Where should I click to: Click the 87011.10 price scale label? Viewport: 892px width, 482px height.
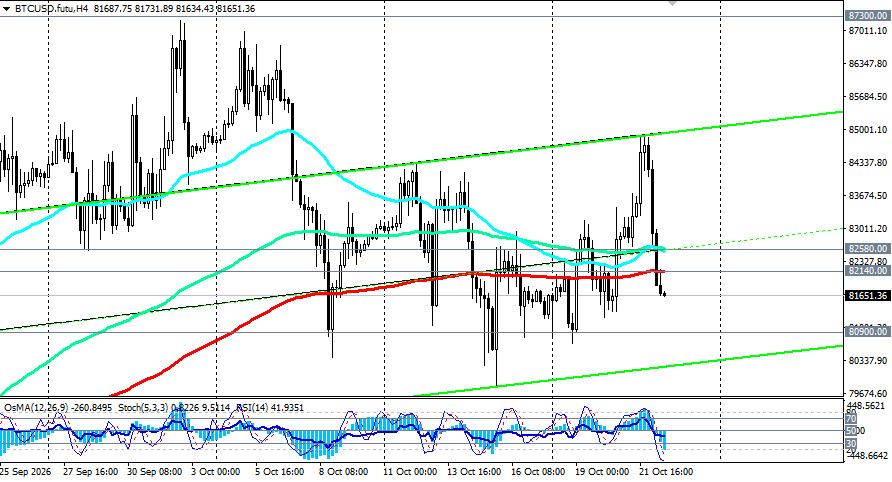tap(868, 31)
